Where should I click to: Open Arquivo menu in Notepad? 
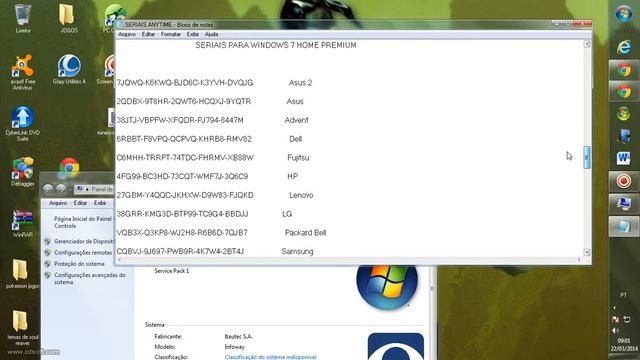click(x=127, y=34)
